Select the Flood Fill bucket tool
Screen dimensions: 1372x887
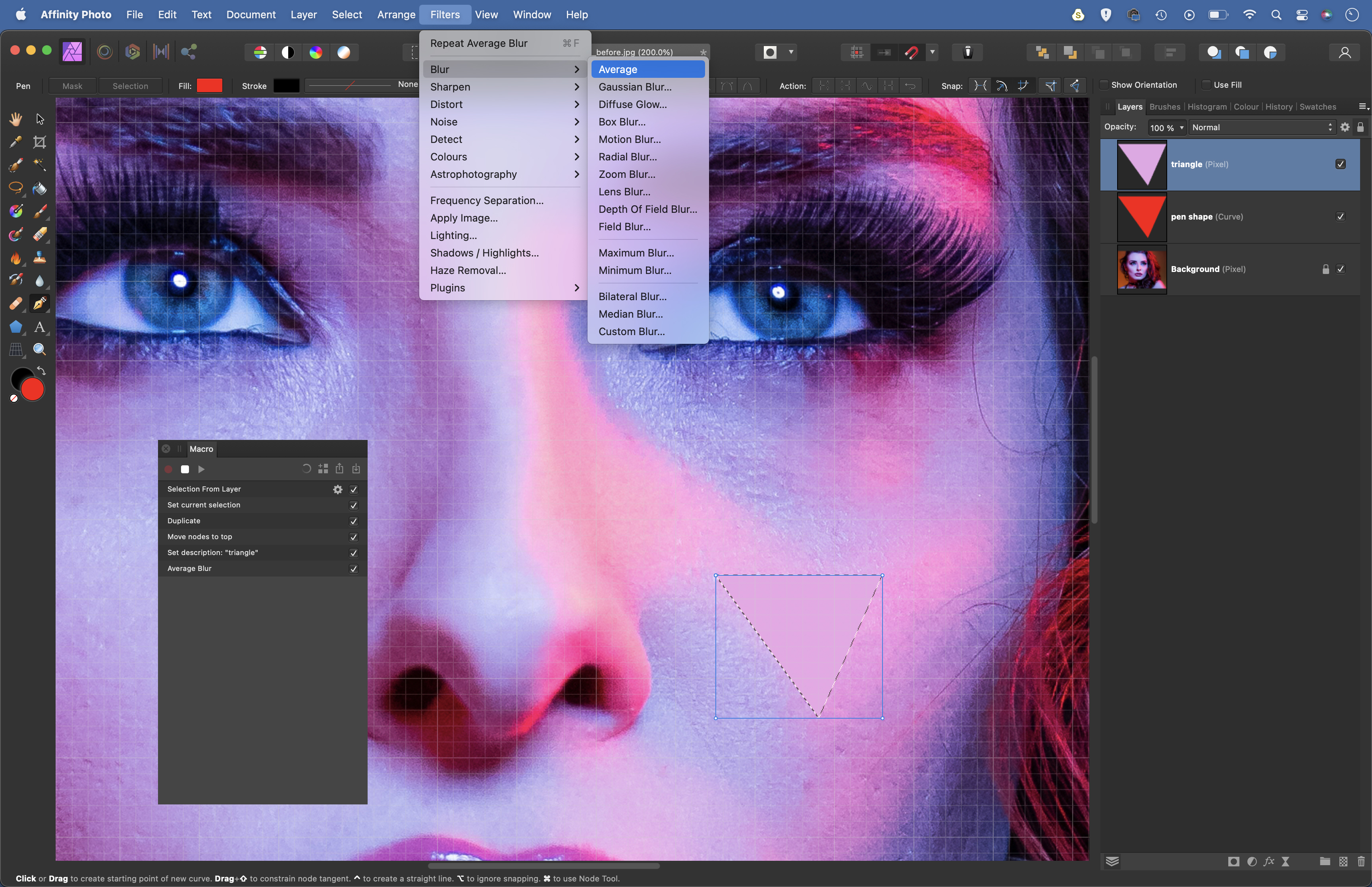coord(40,188)
